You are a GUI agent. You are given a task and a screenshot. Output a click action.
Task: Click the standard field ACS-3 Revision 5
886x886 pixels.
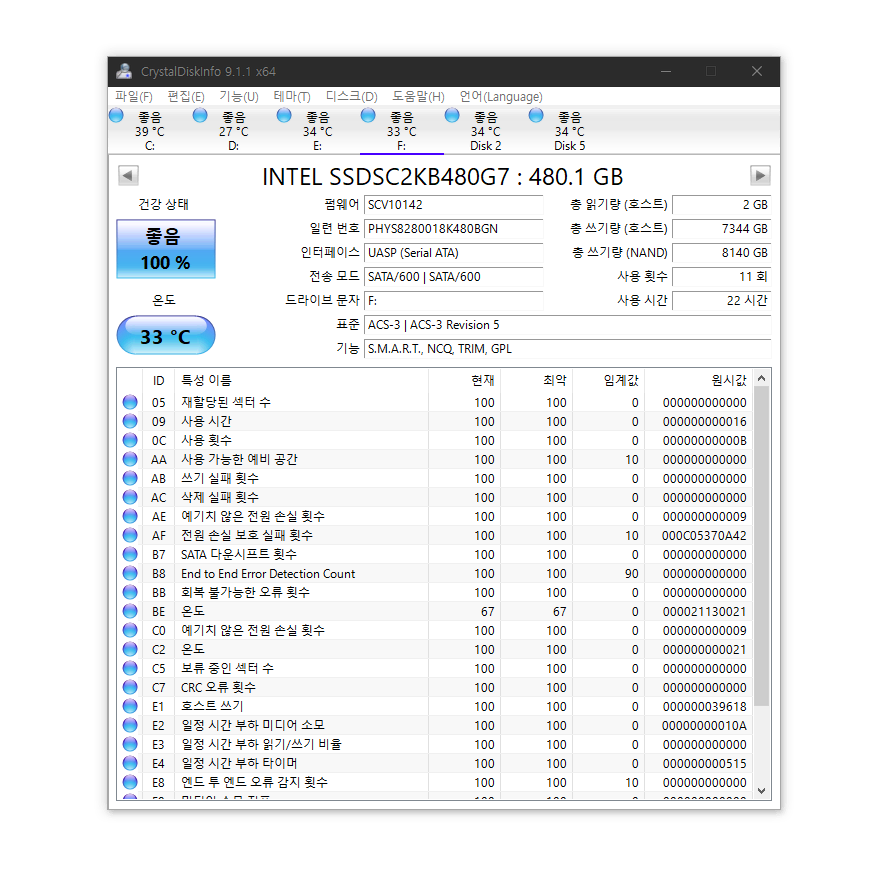[568, 325]
